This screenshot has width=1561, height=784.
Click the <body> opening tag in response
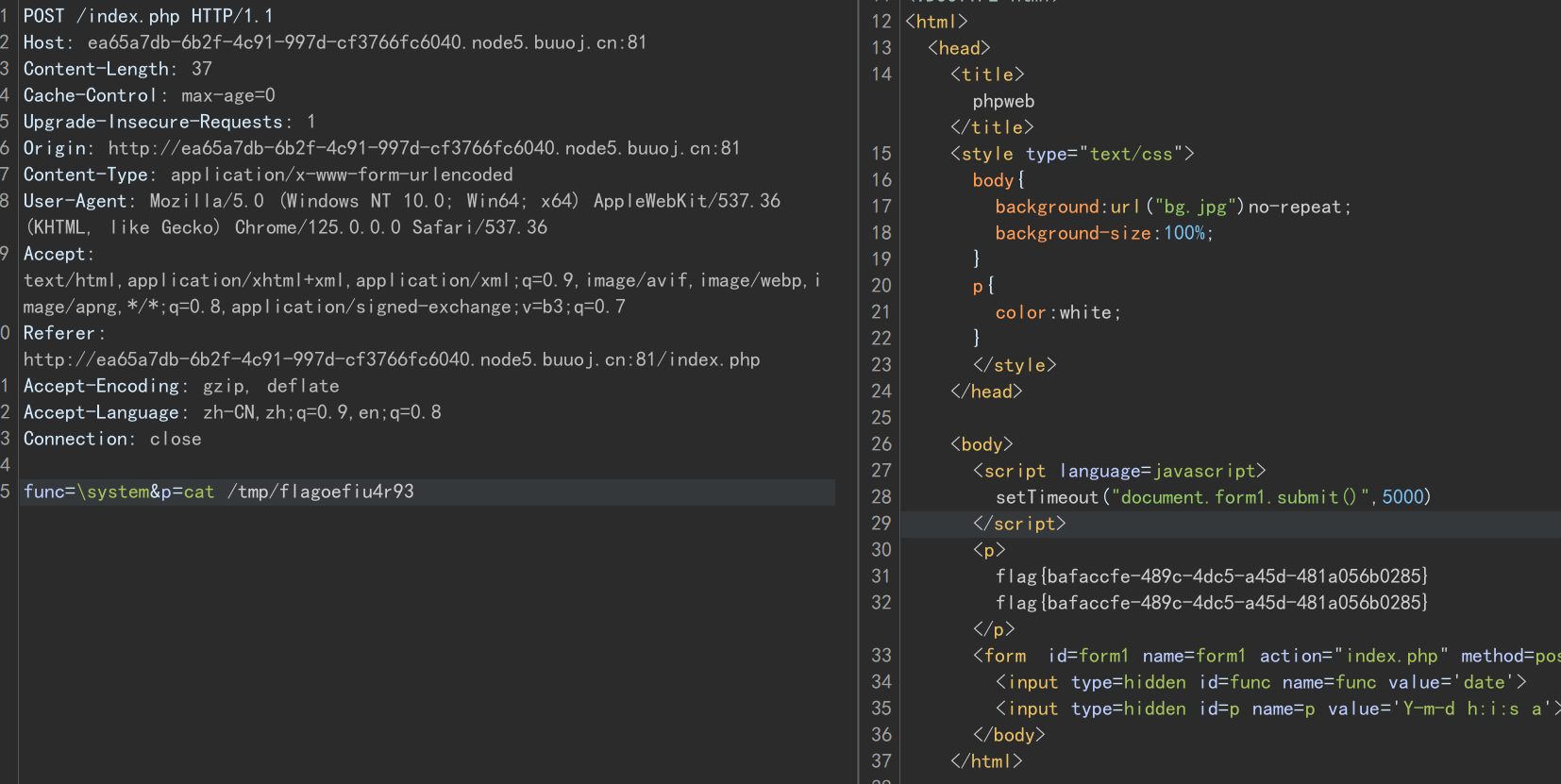(982, 443)
